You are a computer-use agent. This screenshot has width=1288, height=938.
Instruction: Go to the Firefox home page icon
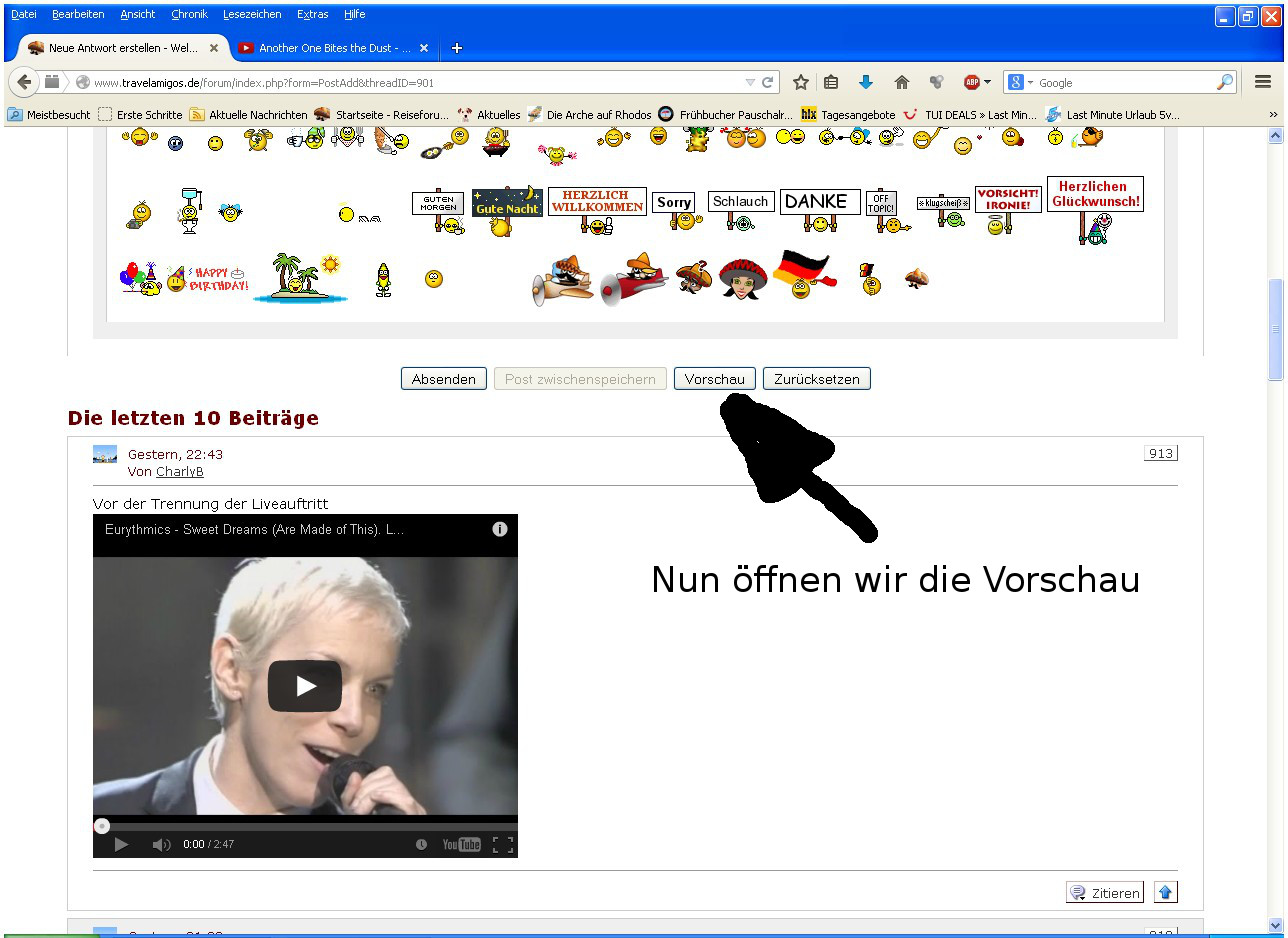click(901, 83)
